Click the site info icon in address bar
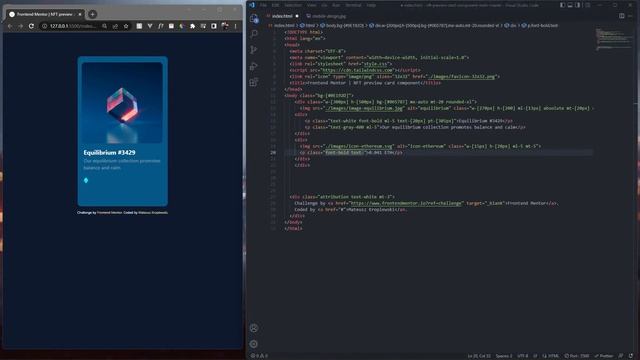Screen dimensions: 640x360 point(44,26)
